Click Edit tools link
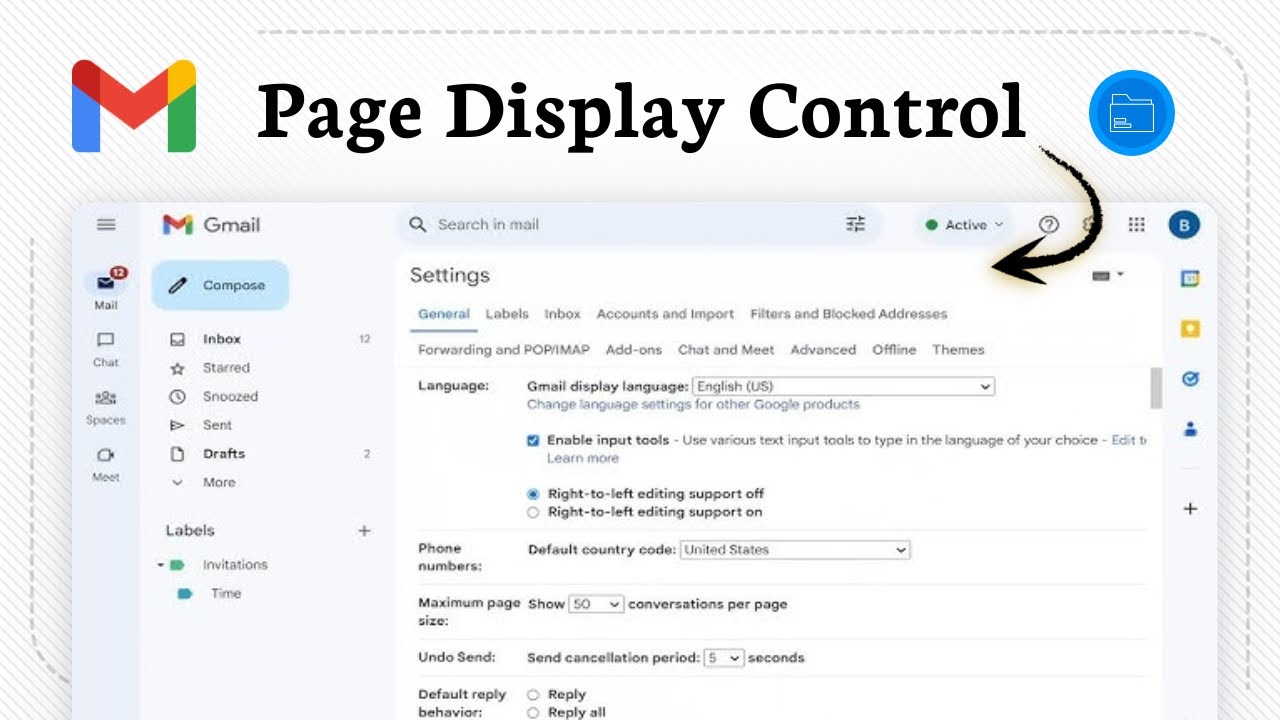The width and height of the screenshot is (1280, 720). 1128,440
